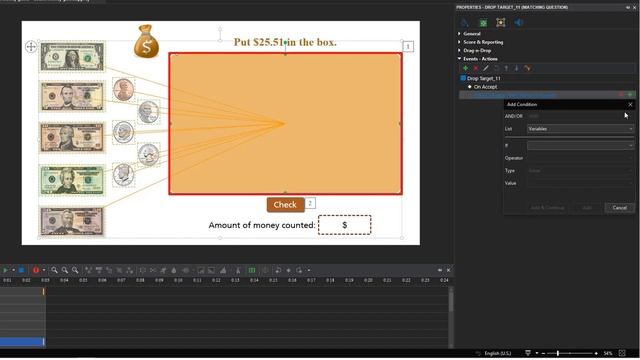The width and height of the screenshot is (640, 360).
Task: Open the Operator dropdown
Action: click(x=580, y=158)
